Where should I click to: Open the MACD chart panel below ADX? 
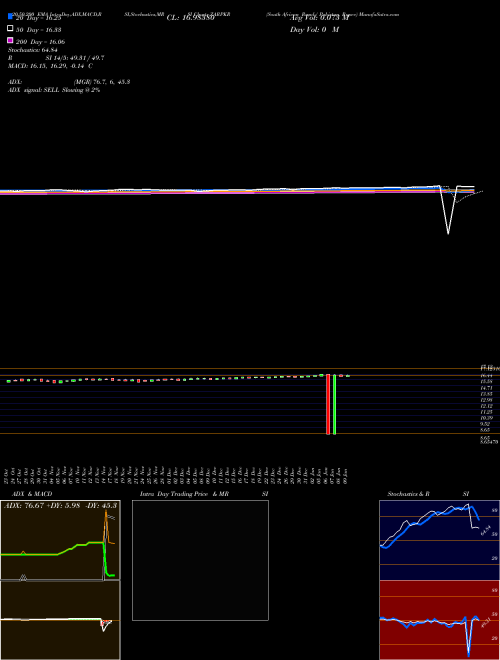[60, 620]
